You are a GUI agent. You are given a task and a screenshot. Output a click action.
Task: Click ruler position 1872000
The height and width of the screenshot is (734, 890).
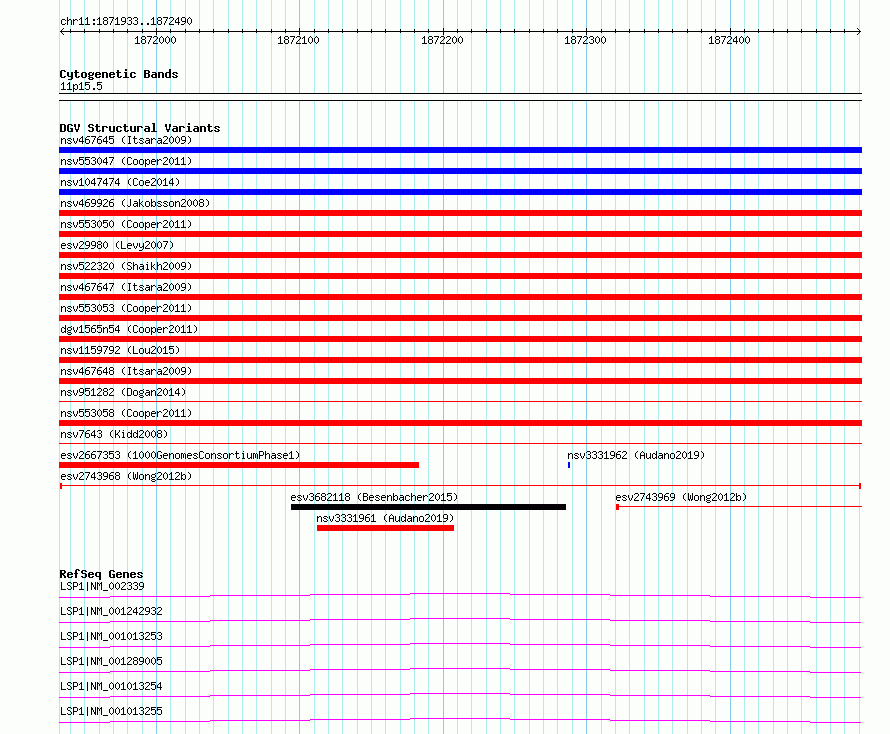point(156,40)
